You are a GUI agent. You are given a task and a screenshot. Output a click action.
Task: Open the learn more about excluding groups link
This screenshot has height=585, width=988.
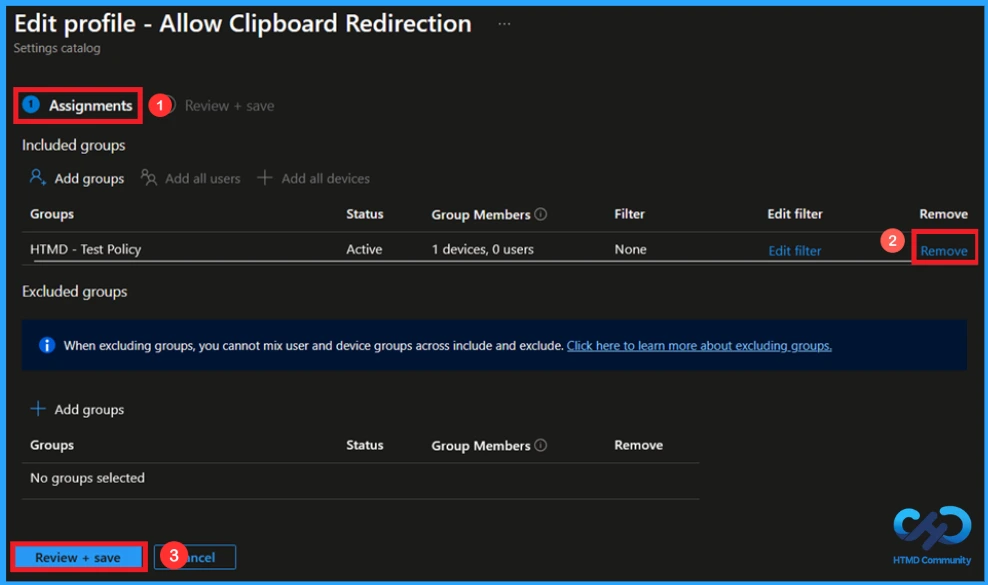click(x=699, y=345)
